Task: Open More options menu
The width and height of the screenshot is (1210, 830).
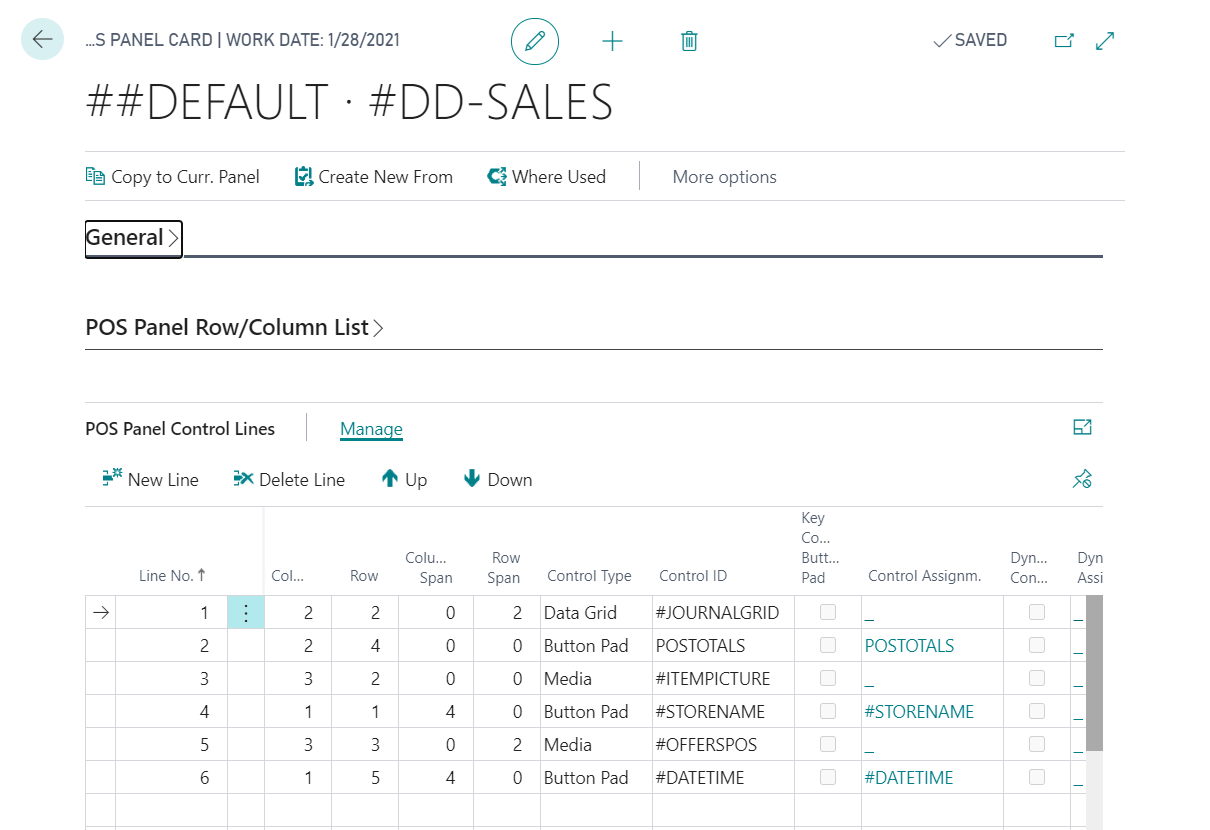Action: point(724,177)
